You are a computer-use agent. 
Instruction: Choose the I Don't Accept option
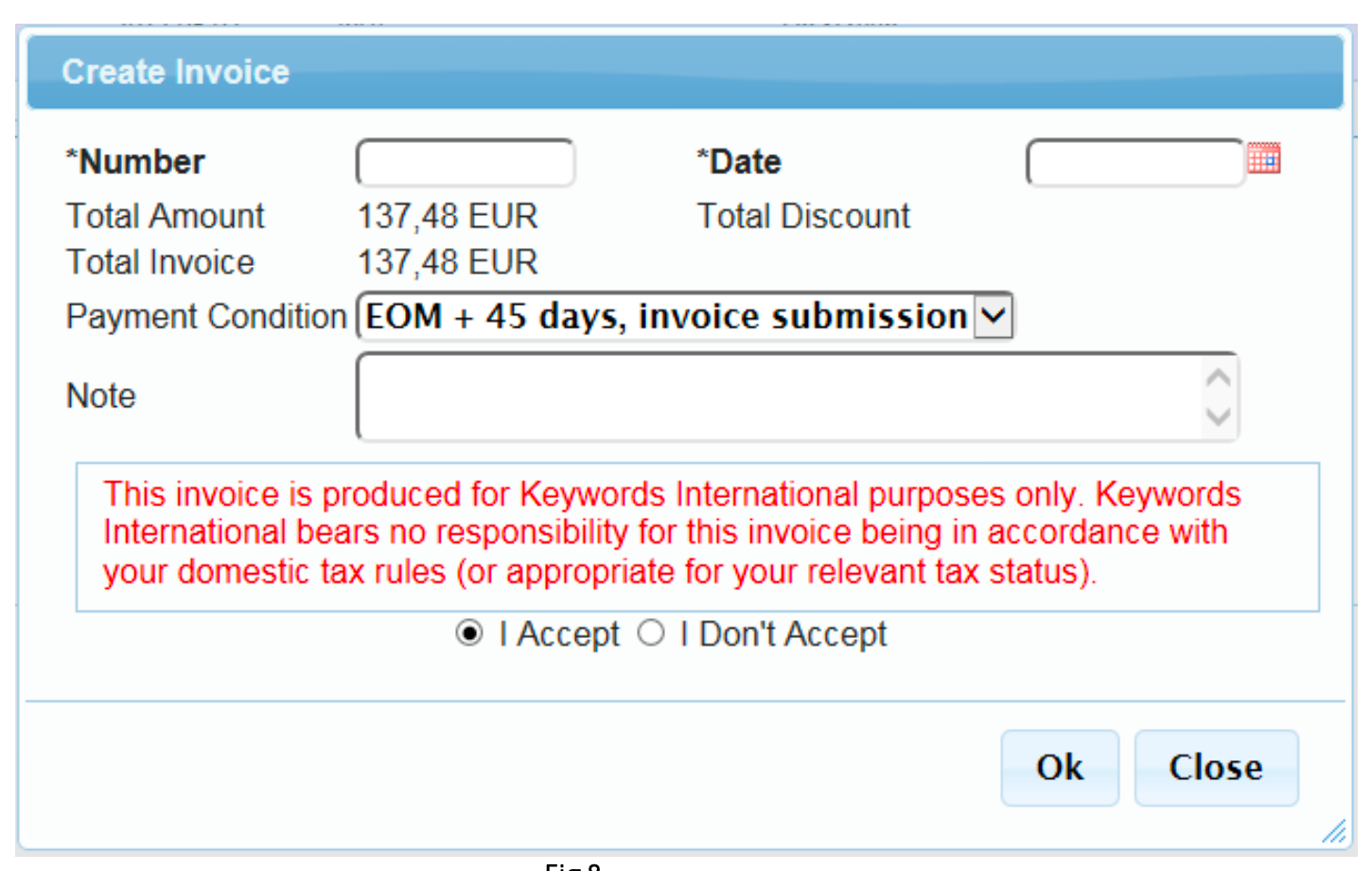[x=651, y=633]
